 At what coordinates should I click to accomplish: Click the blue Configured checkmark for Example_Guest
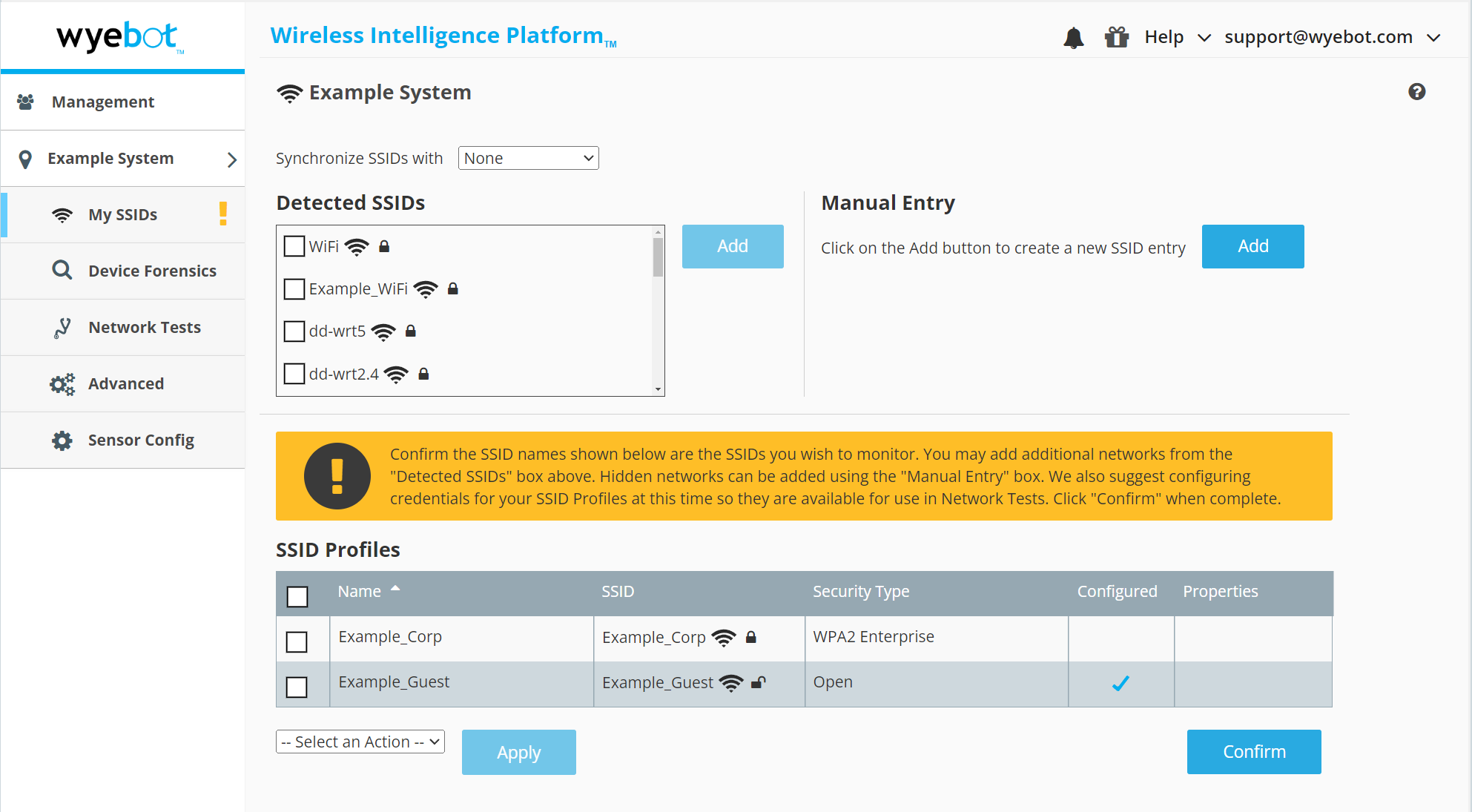1120,683
